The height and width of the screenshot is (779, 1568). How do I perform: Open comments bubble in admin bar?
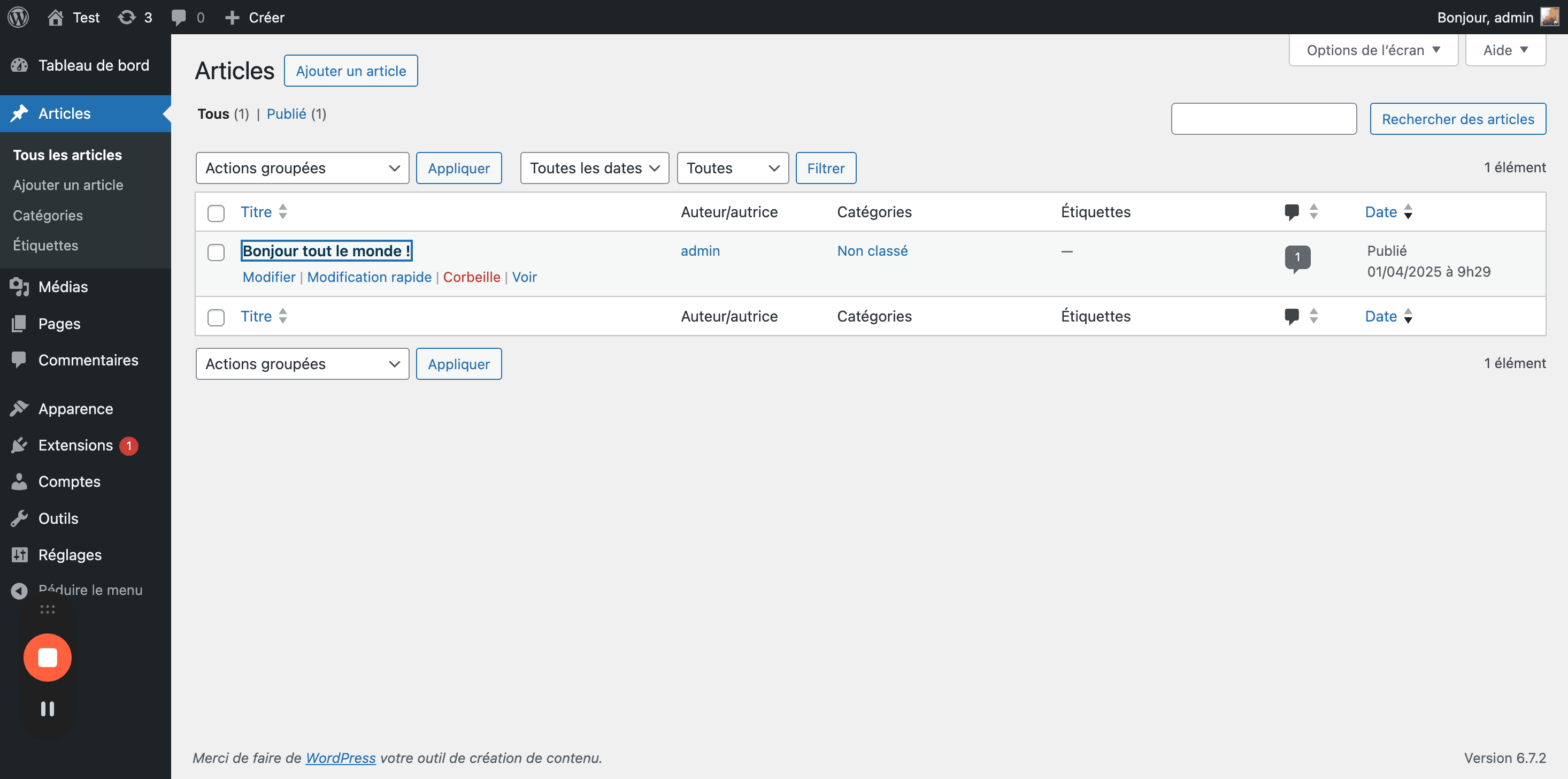tap(178, 17)
